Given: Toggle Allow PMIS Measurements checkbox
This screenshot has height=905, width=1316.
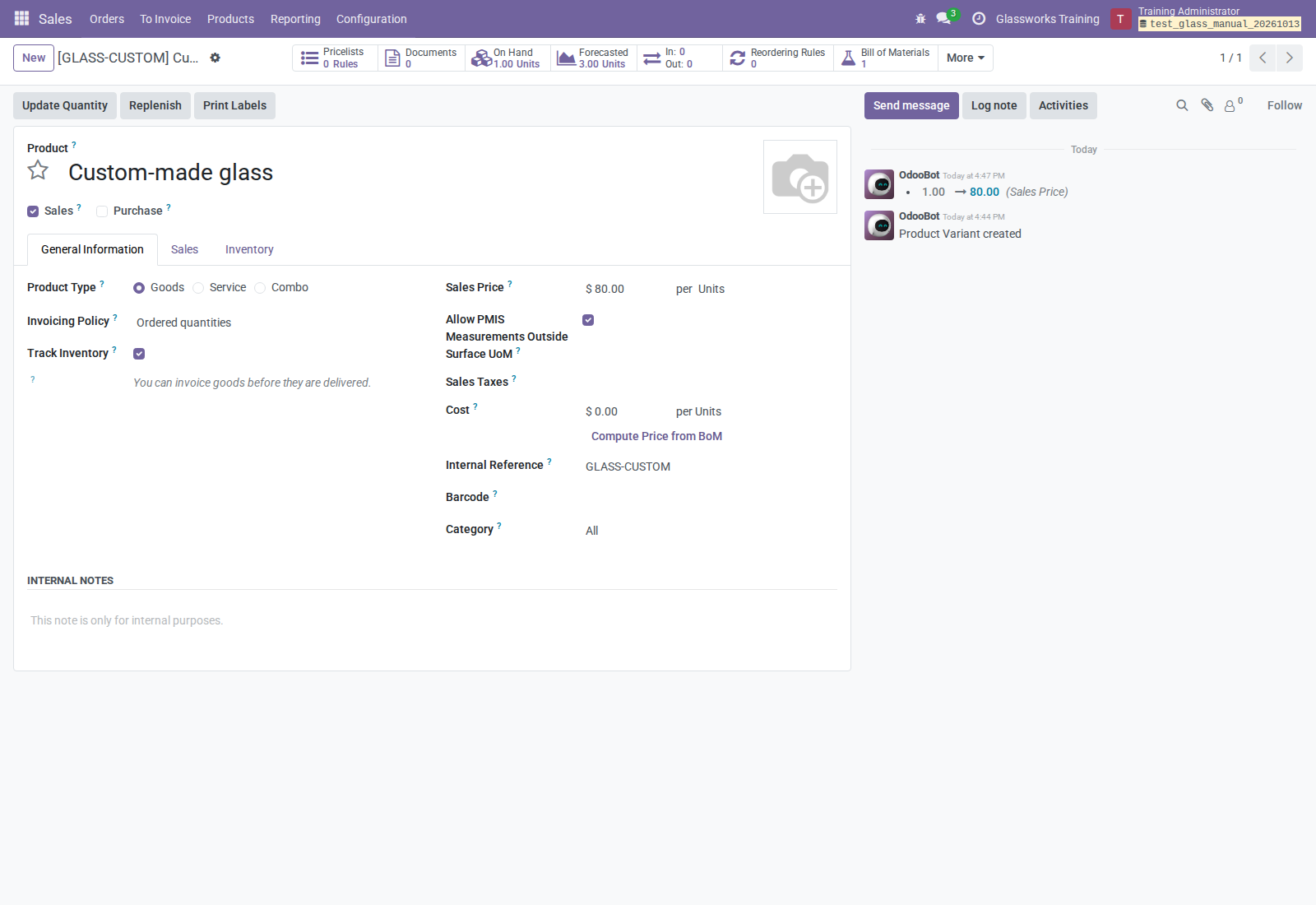Looking at the screenshot, I should (588, 320).
